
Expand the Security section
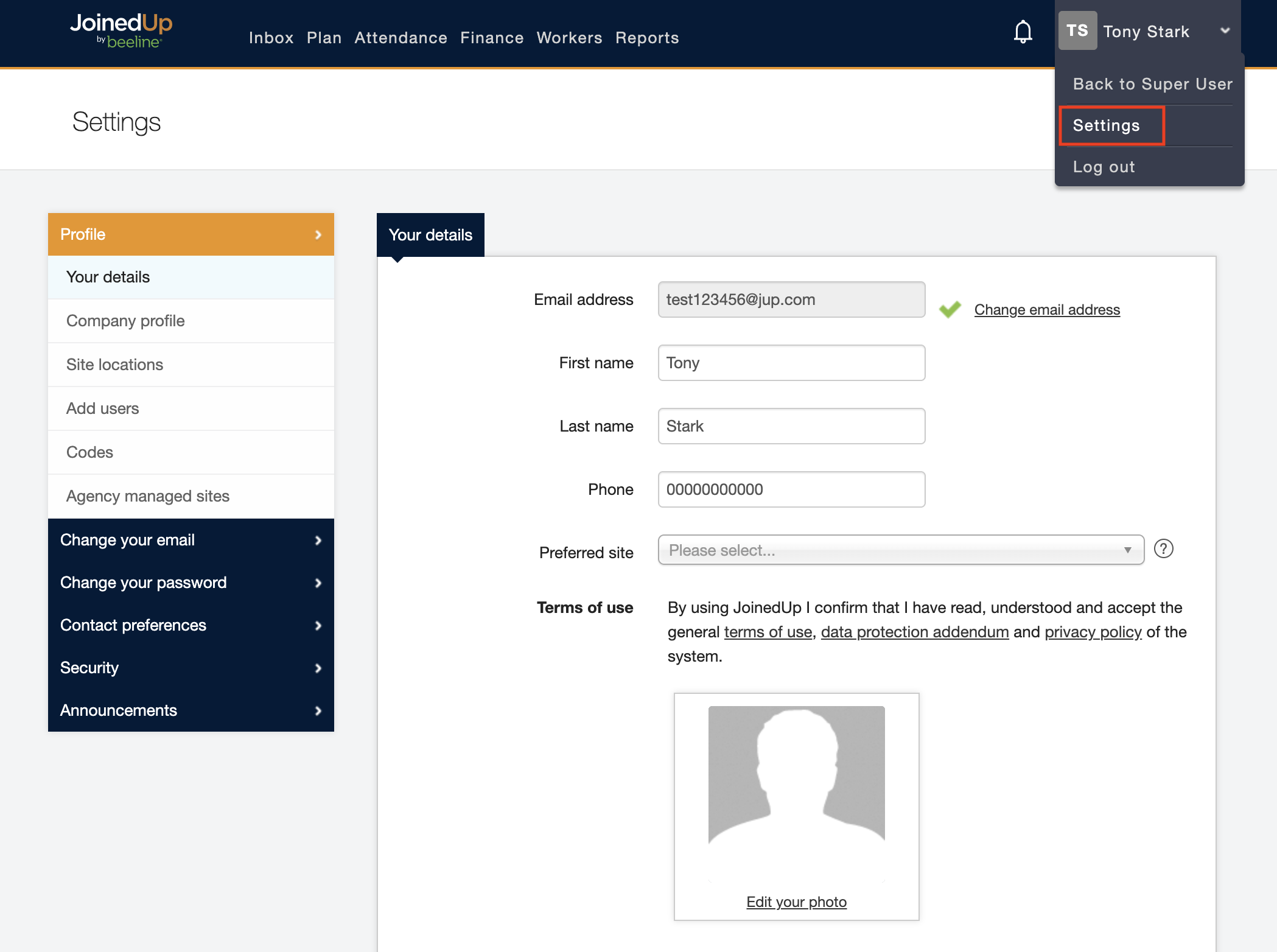coord(191,668)
